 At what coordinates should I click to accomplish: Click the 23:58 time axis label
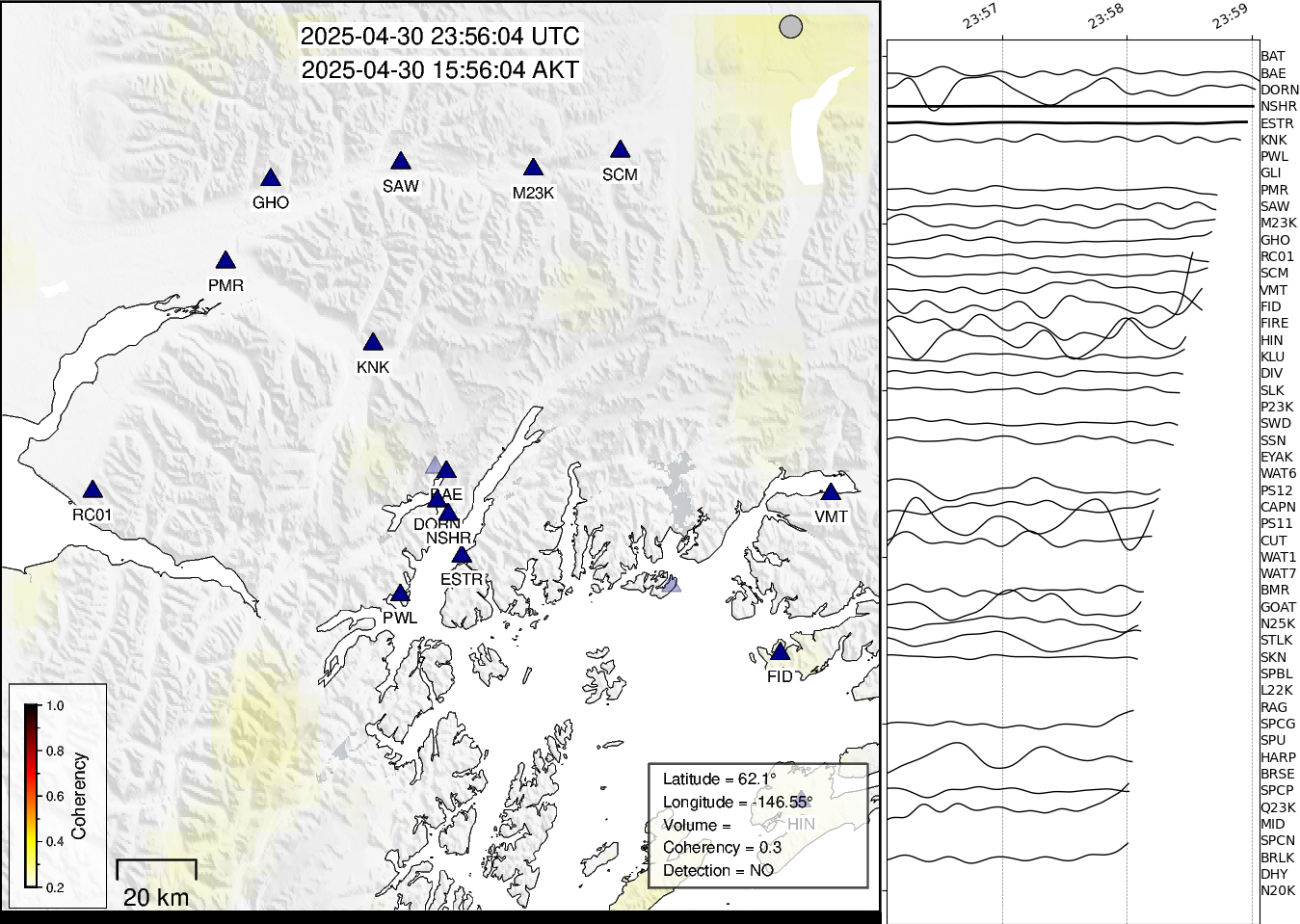(x=1106, y=17)
